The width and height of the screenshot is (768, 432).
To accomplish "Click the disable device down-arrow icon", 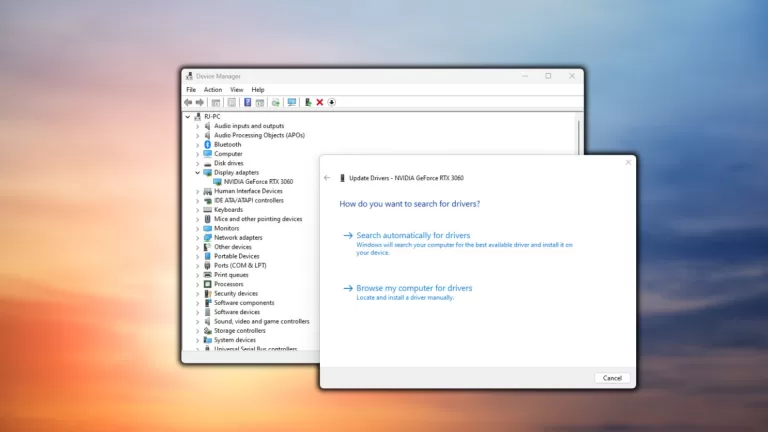I will click(332, 102).
